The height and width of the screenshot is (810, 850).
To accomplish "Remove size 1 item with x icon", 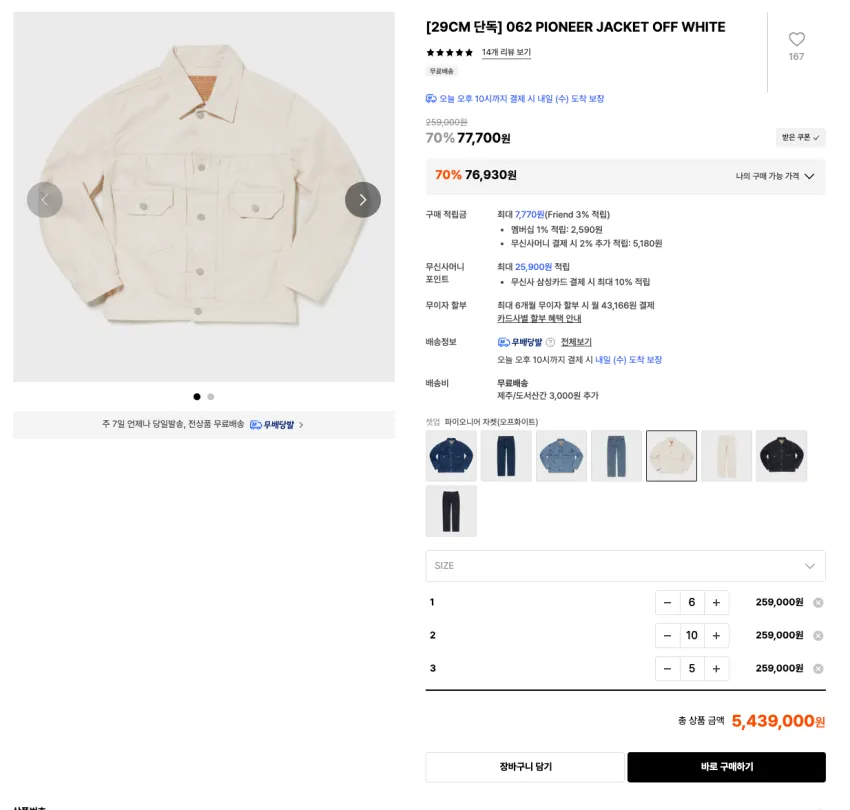I will [818, 603].
